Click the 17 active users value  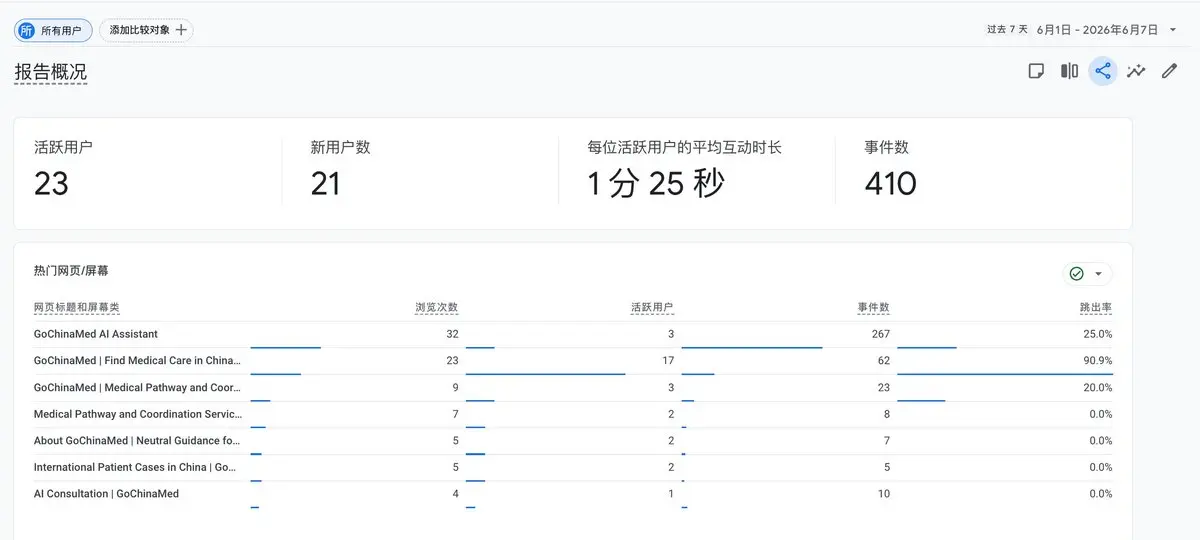pyautogui.click(x=668, y=361)
